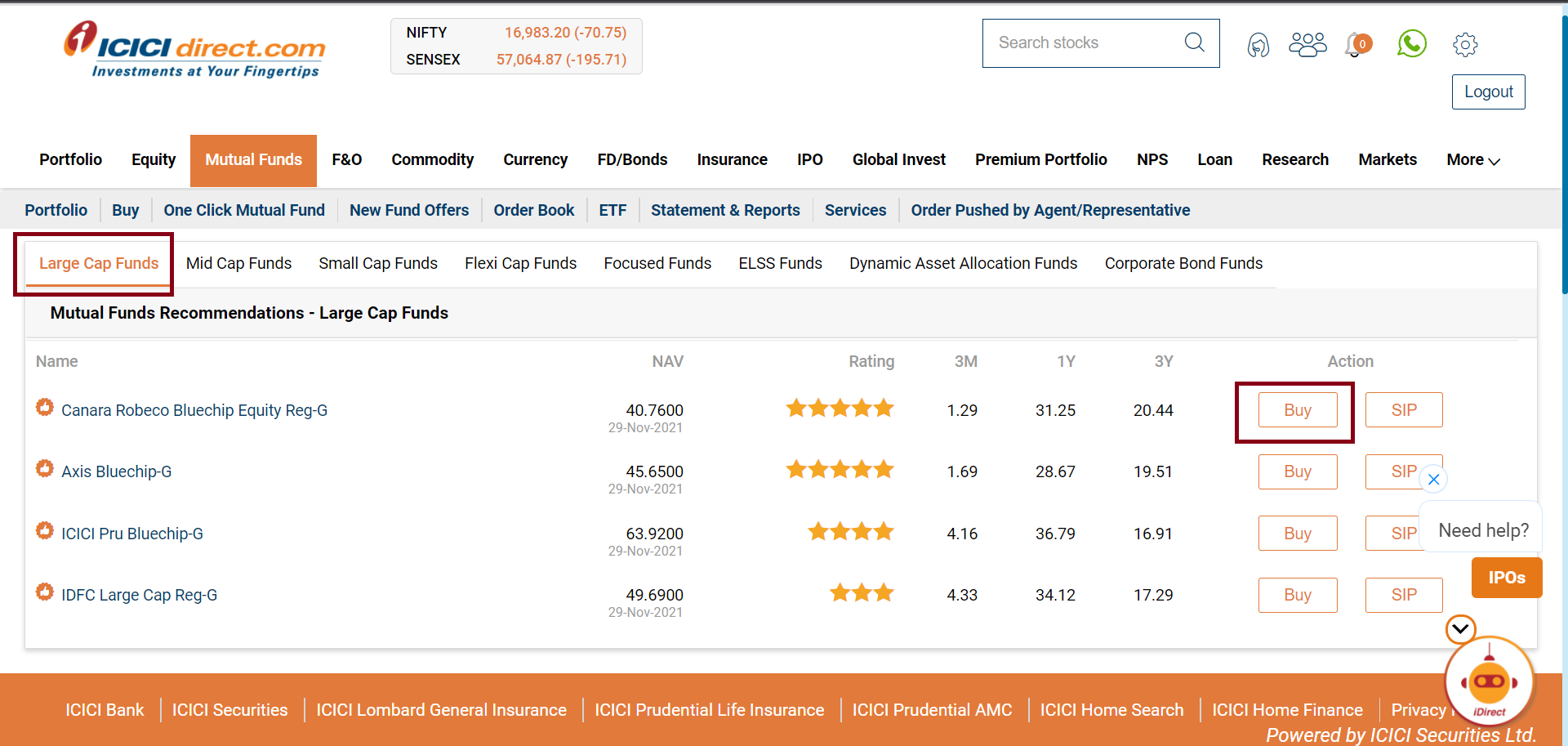Open the Currency menu

point(535,160)
